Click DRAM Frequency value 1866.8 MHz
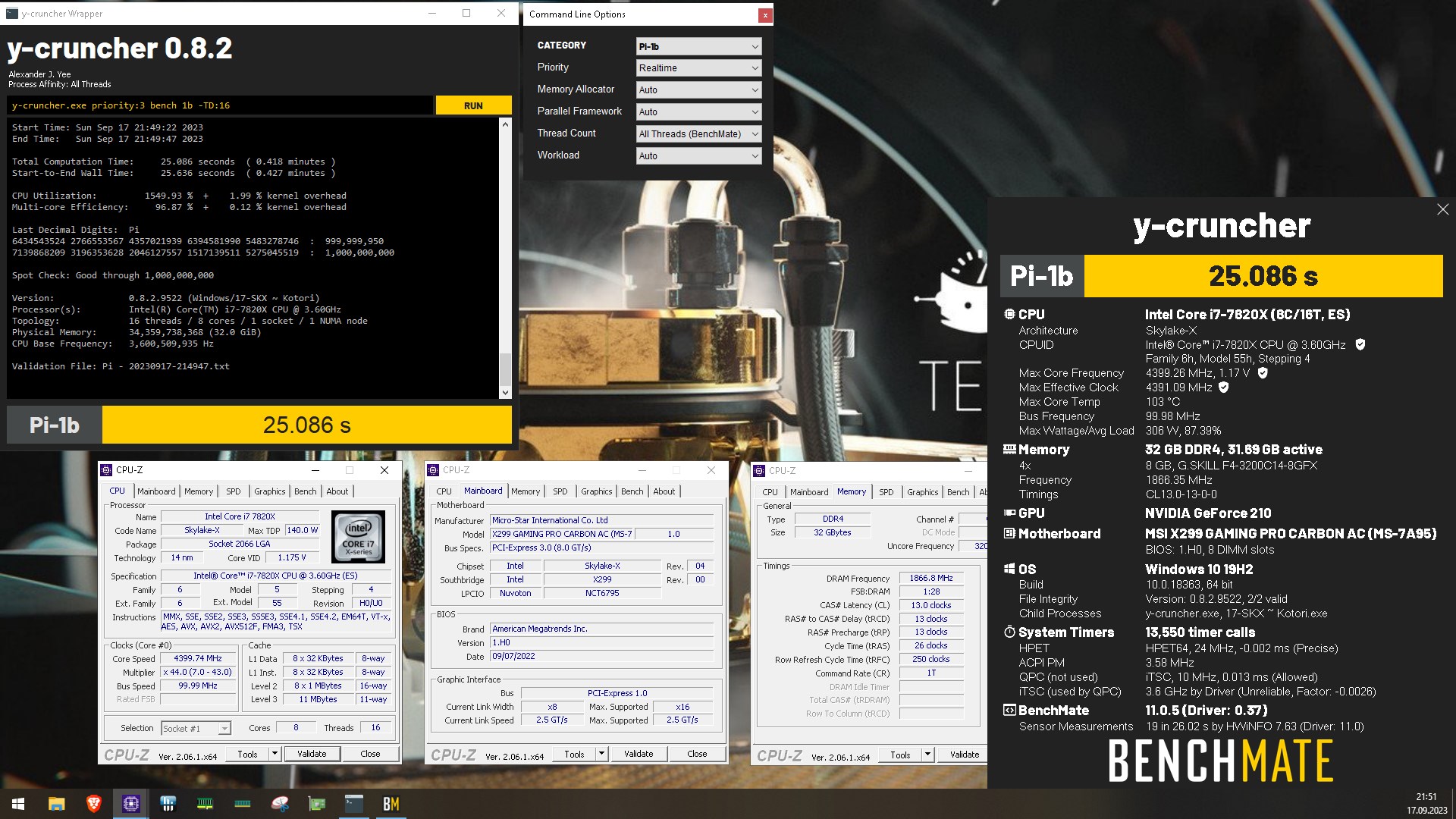Screen dimensions: 1456x819 click(x=931, y=578)
